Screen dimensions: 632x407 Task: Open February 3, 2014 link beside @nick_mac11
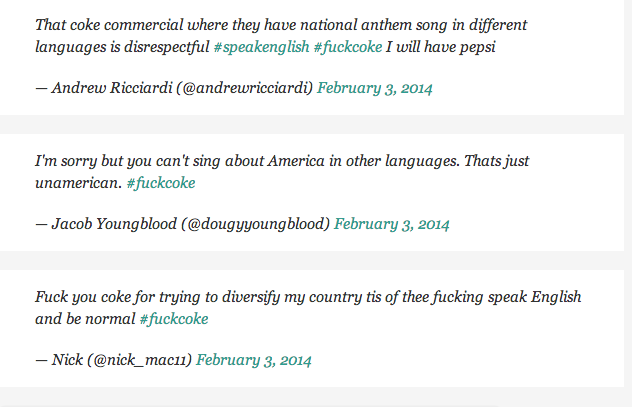254,361
